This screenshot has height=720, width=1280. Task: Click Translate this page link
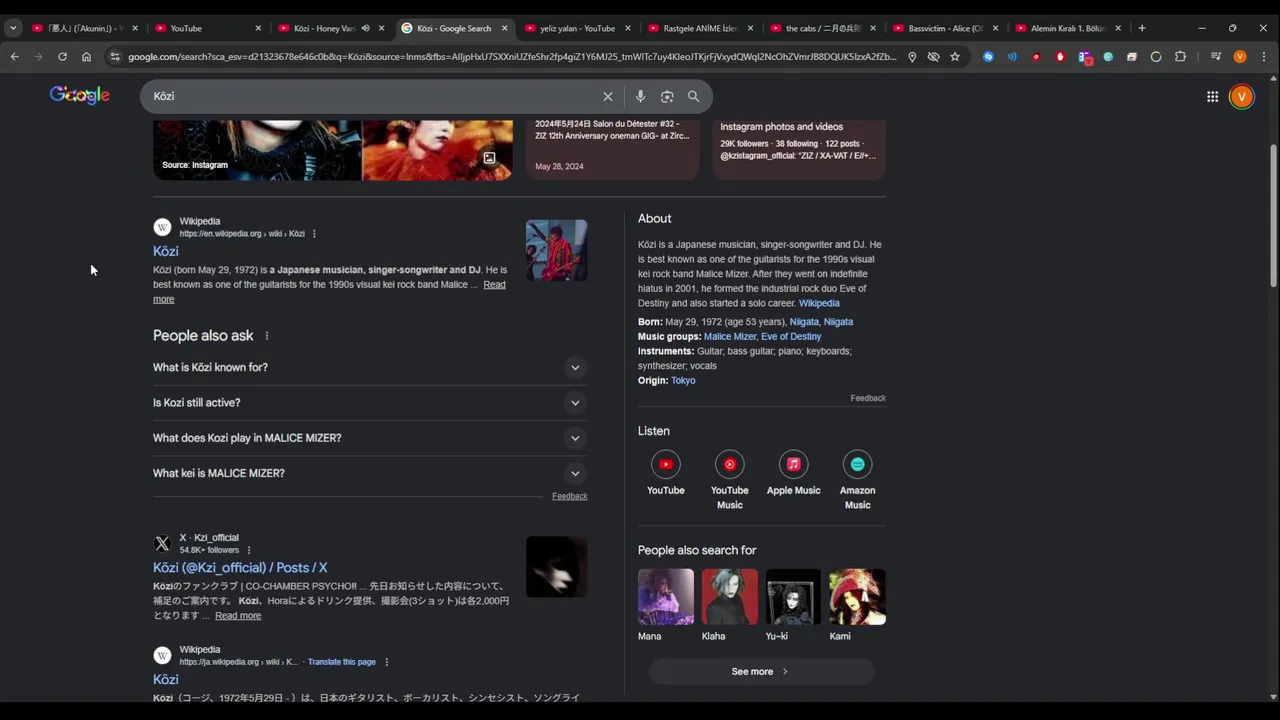[342, 662]
